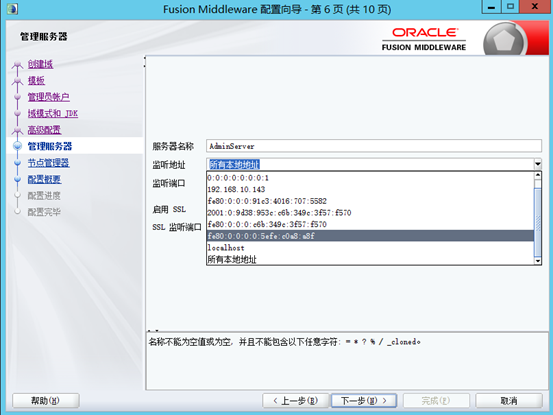Choose 0:0:0:0:0:0:0:1 from address list

click(370, 178)
